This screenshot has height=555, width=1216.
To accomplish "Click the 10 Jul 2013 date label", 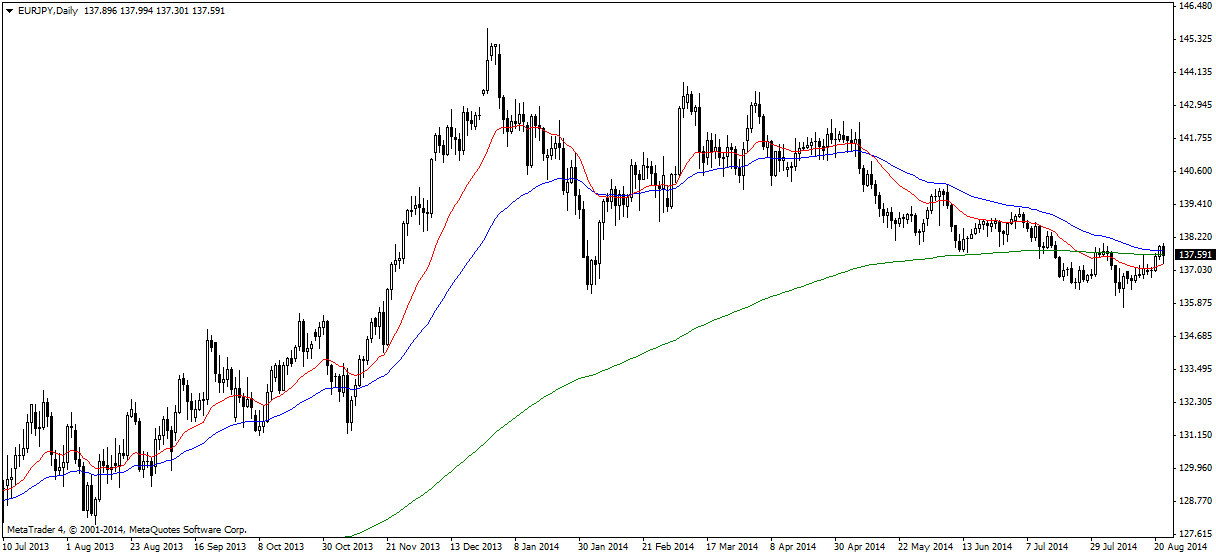I will [x=27, y=547].
